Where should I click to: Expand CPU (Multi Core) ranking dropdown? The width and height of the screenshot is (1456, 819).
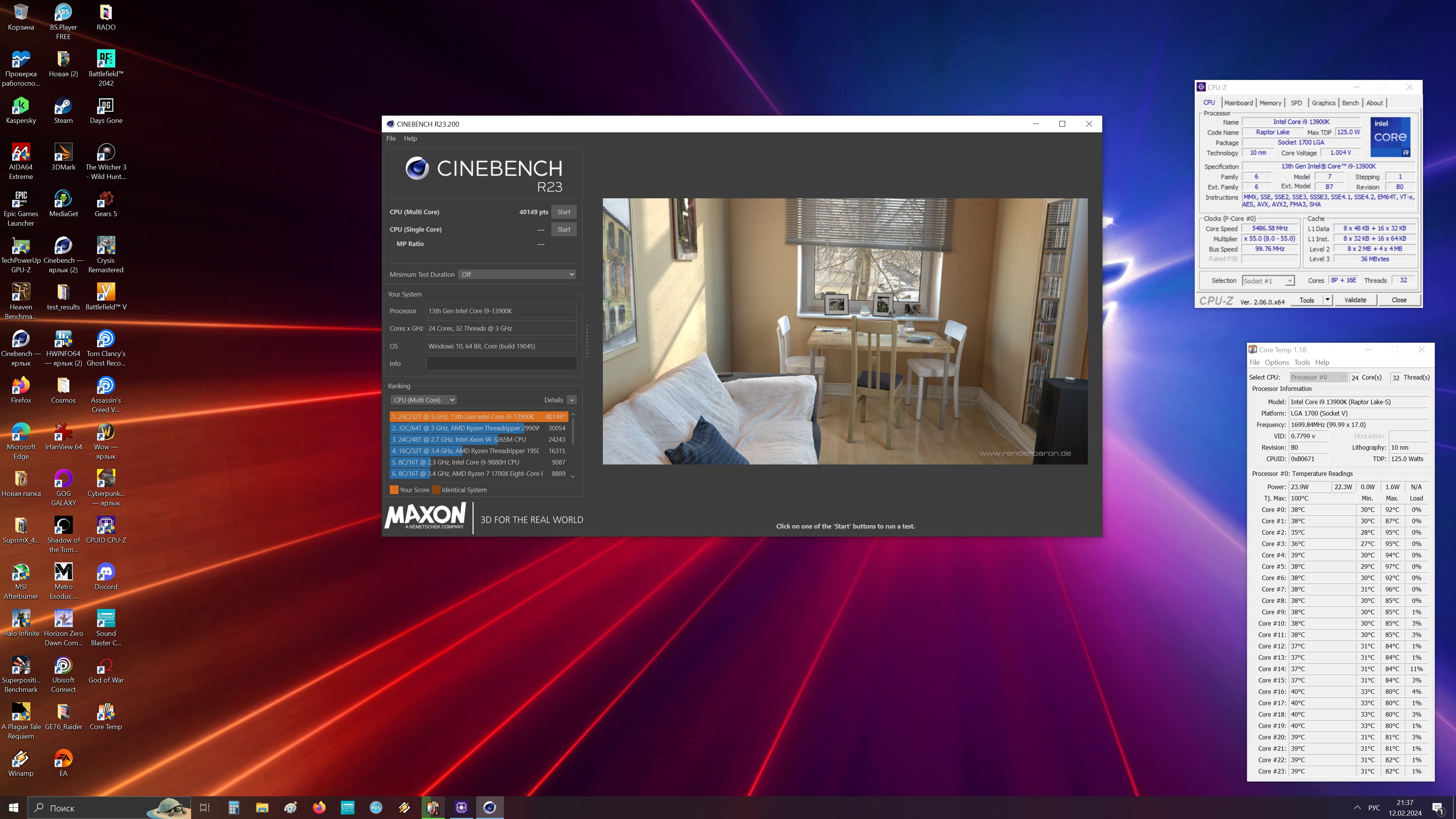pyautogui.click(x=423, y=400)
